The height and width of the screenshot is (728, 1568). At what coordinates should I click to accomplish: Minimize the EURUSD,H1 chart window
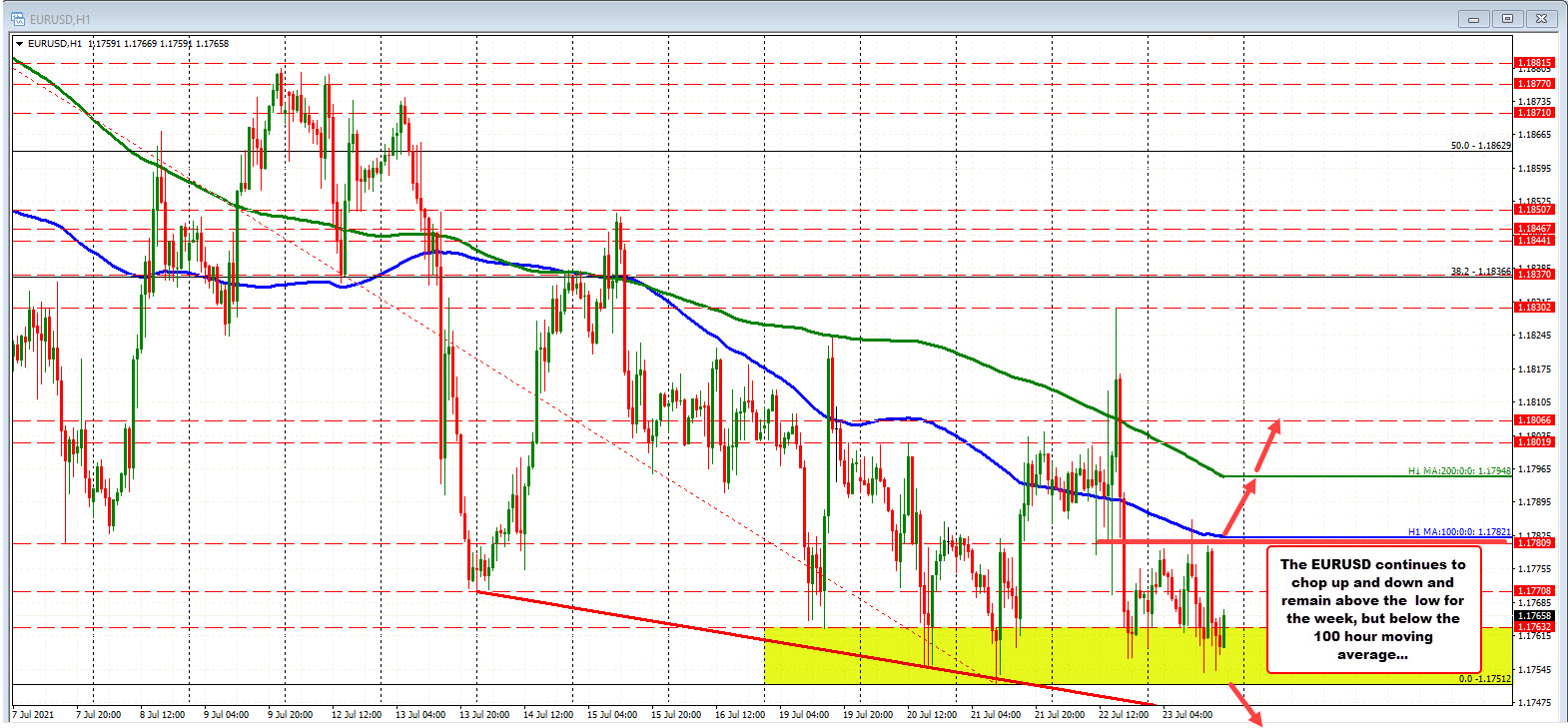[x=1473, y=18]
